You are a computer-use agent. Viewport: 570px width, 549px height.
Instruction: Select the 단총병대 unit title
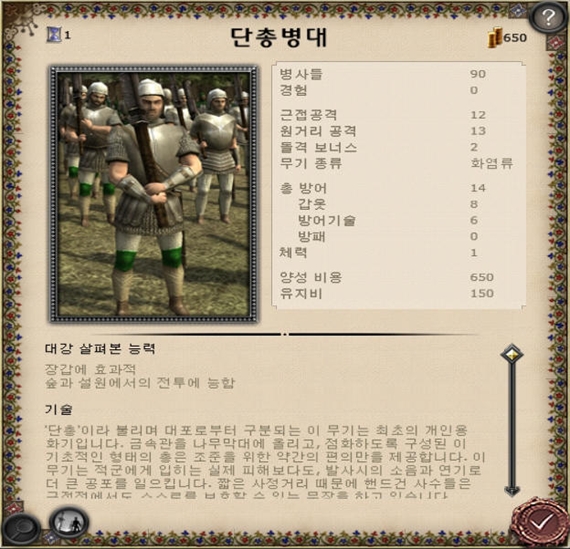click(x=279, y=37)
